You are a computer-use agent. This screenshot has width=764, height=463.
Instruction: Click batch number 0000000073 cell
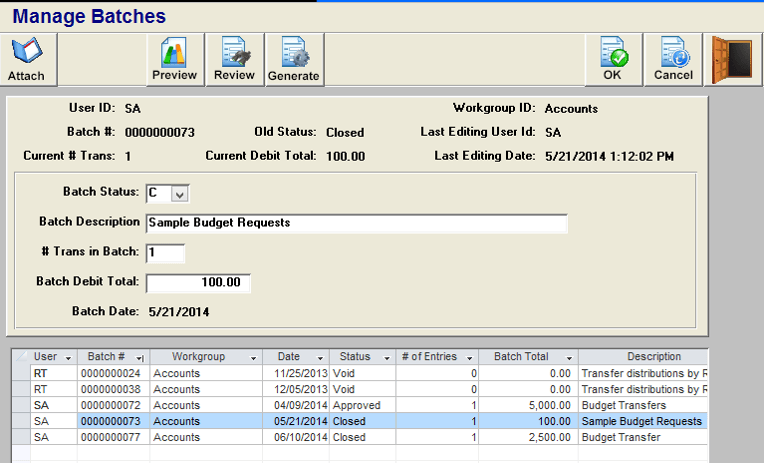[x=114, y=422]
